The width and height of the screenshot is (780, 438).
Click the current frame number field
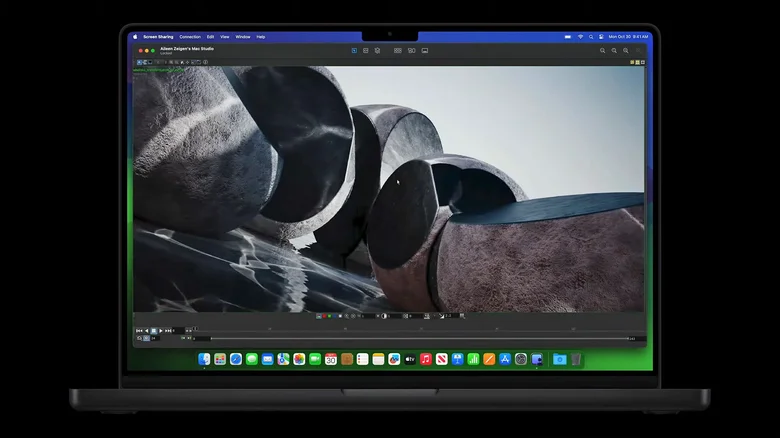point(178,330)
